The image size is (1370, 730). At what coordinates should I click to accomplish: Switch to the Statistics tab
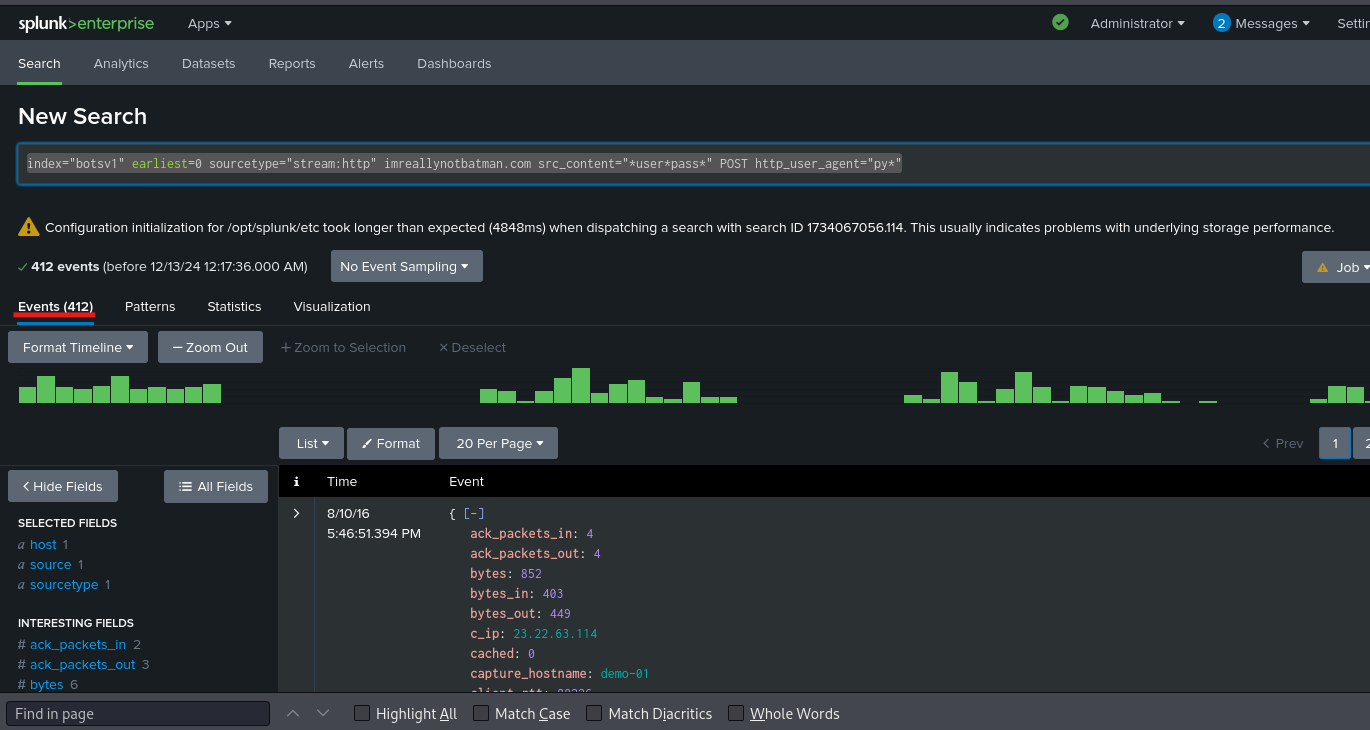(234, 306)
